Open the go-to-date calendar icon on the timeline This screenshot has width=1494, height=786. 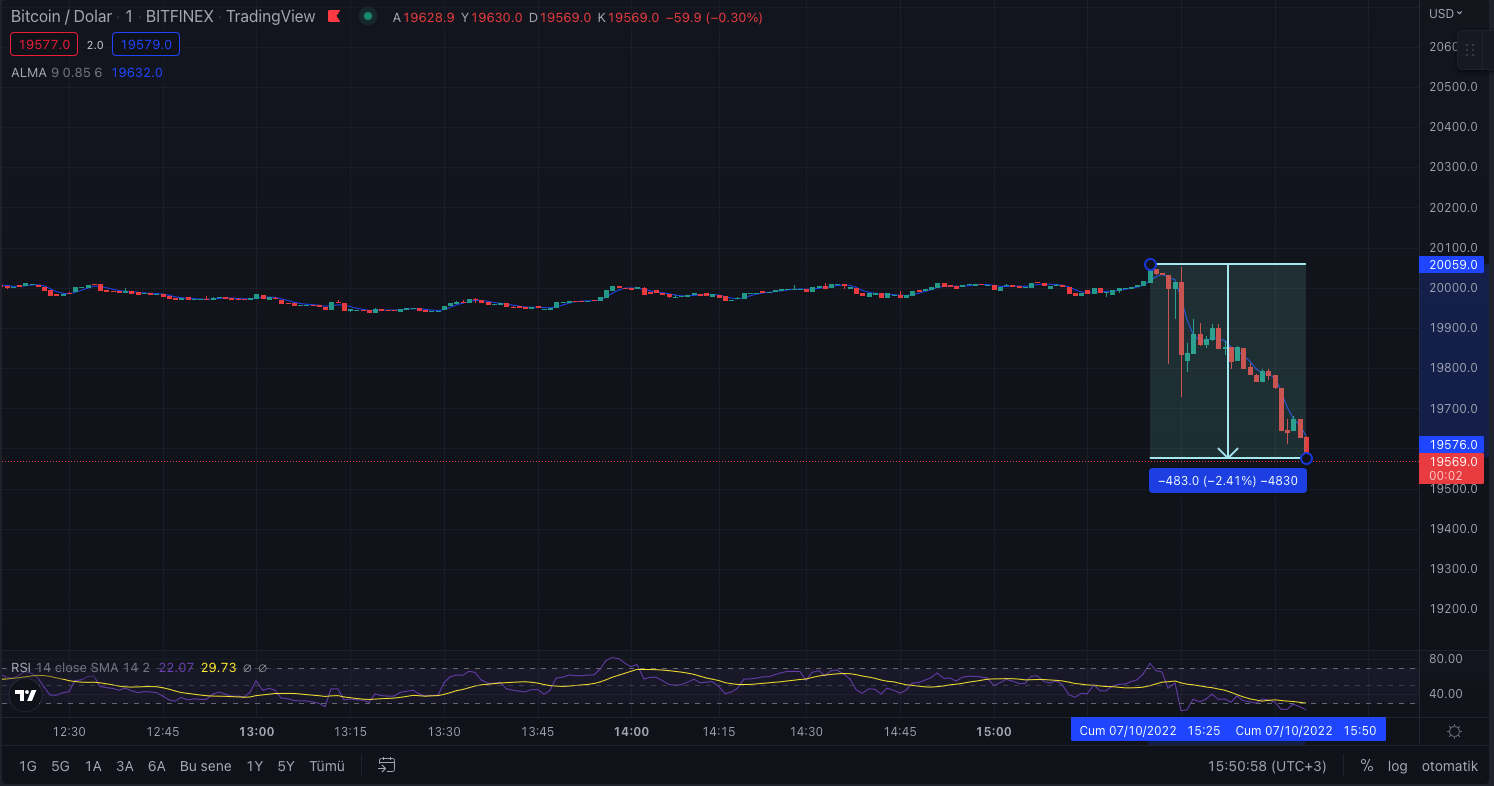[386, 765]
